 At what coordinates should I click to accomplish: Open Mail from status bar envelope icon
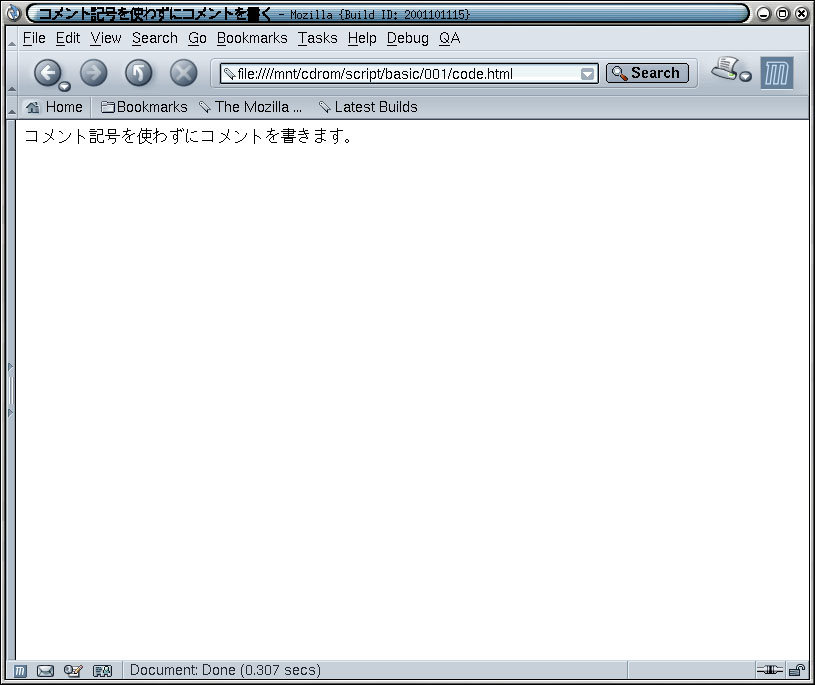click(x=45, y=670)
